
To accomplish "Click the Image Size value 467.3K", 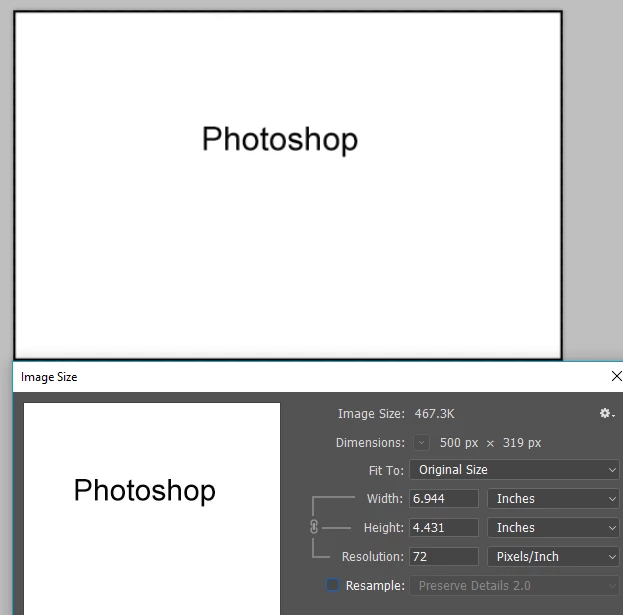I will [x=434, y=414].
